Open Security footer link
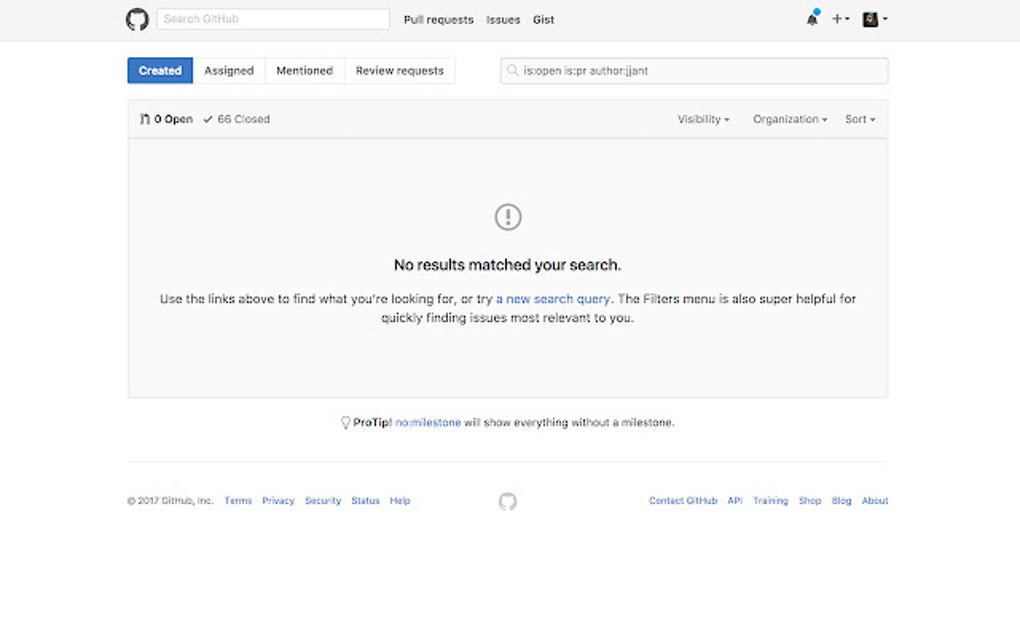Viewport: 1020px width, 638px height. click(323, 500)
